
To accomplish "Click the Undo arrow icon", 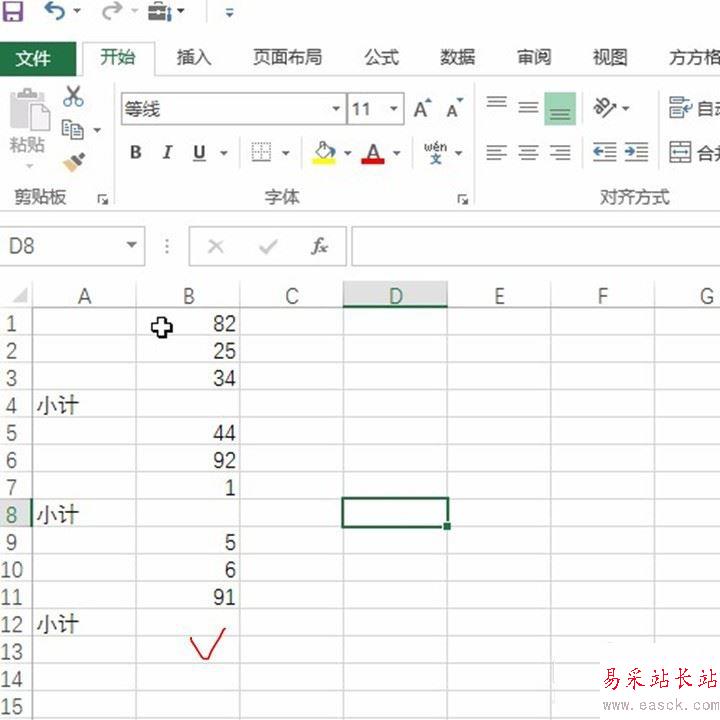I will tap(54, 11).
